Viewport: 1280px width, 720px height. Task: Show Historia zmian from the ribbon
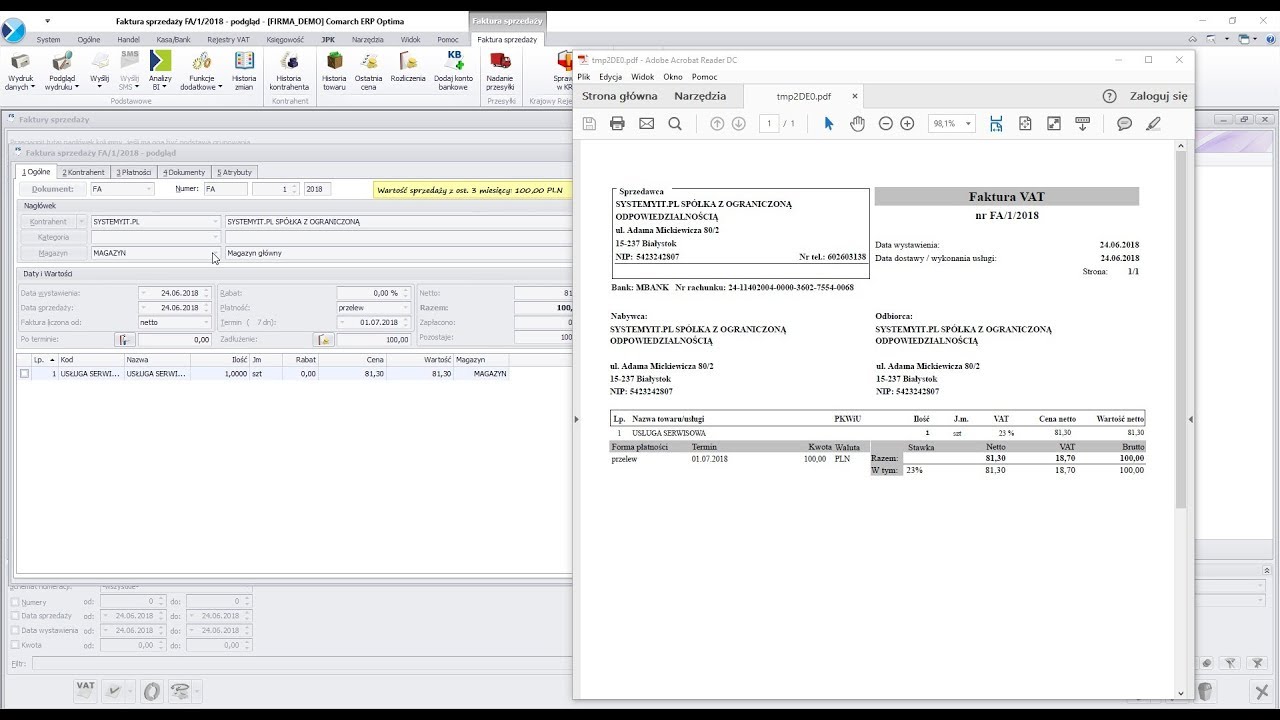(244, 71)
